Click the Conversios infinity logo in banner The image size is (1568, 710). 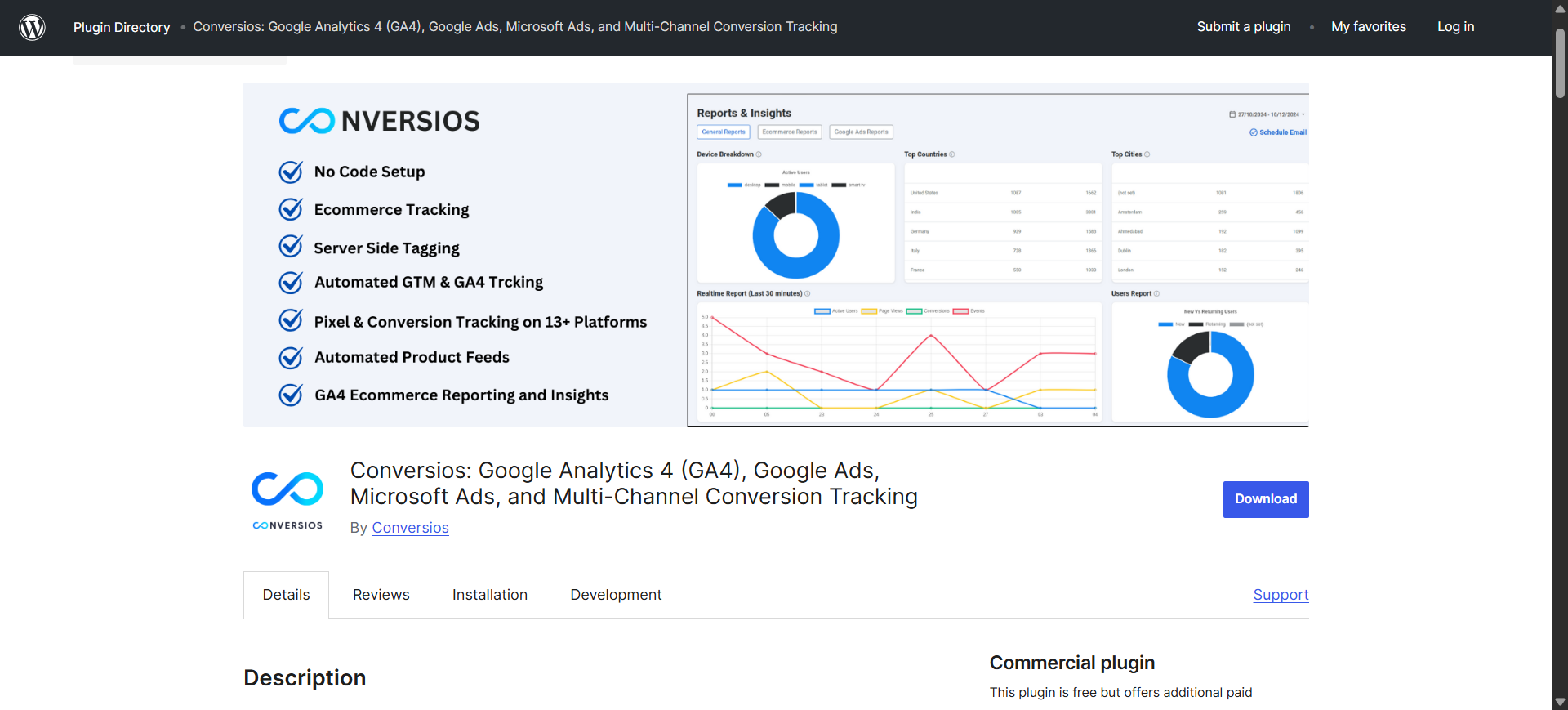(x=307, y=121)
